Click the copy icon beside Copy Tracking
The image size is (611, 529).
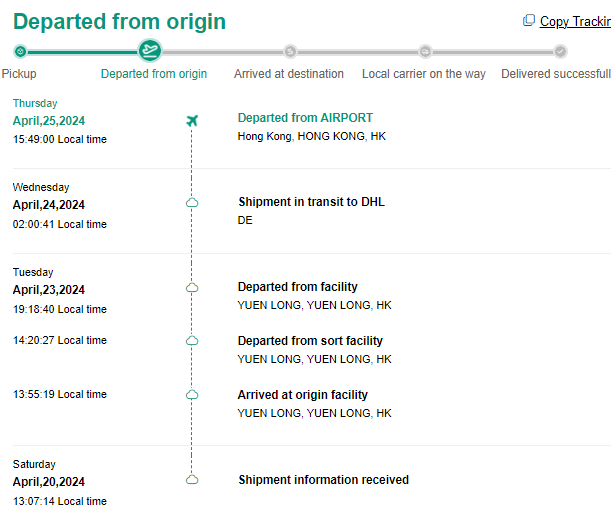pos(529,21)
